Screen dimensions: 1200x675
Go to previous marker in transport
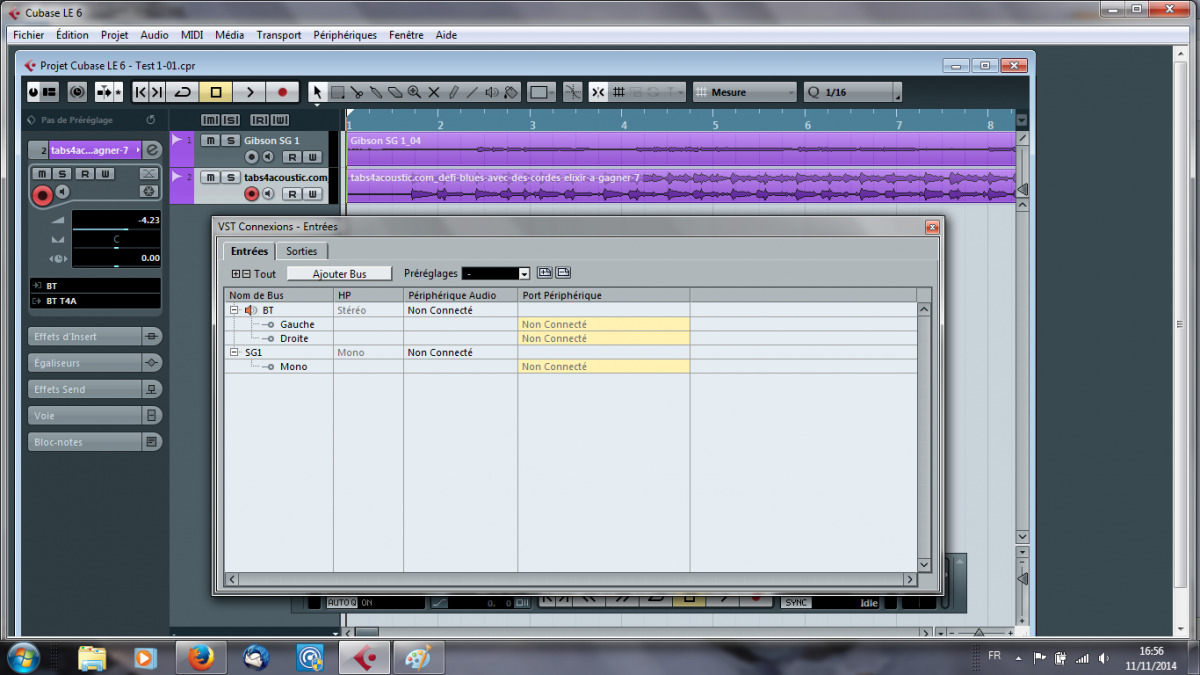[x=141, y=92]
